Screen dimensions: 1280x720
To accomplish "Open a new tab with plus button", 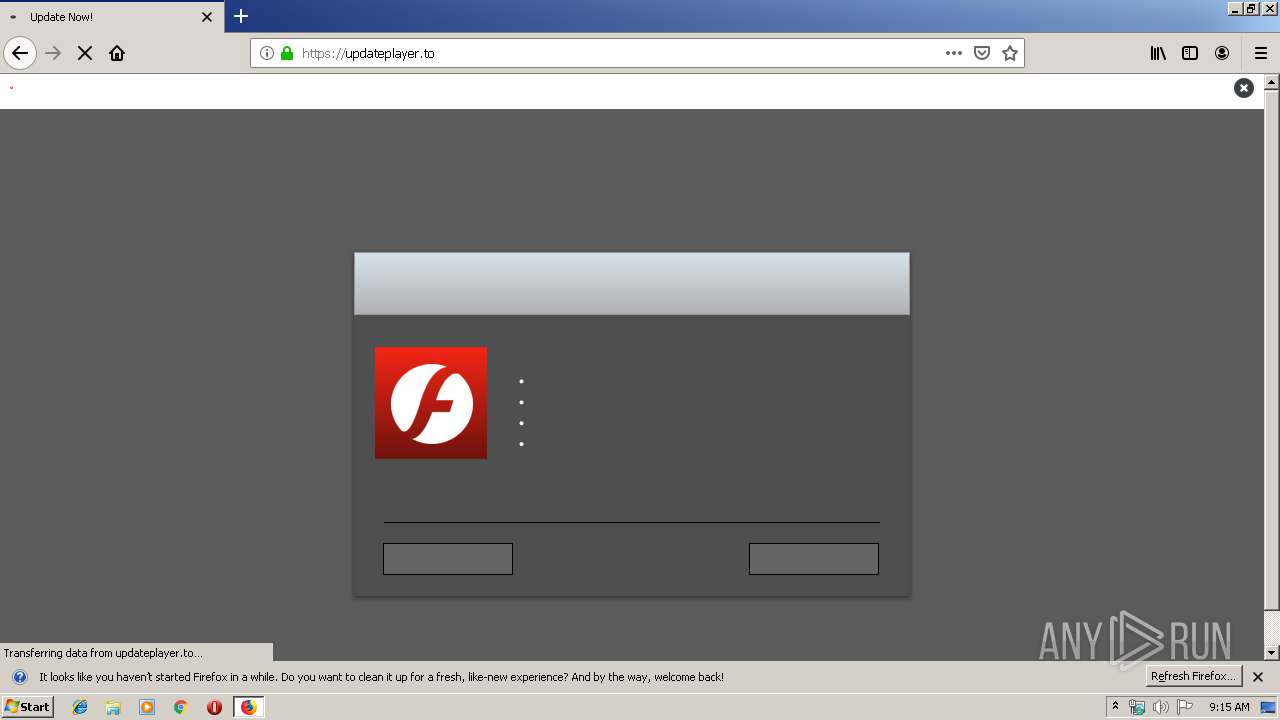I will click(241, 16).
